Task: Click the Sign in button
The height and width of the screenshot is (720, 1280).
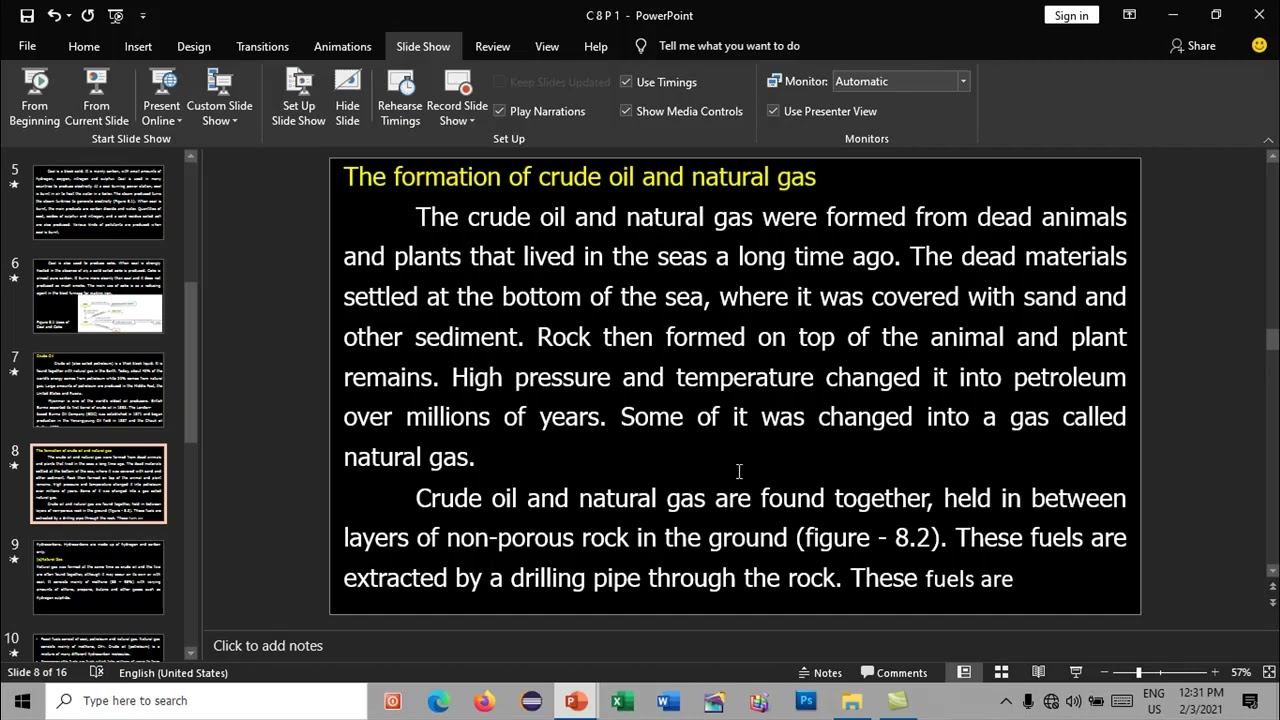Action: (1071, 15)
